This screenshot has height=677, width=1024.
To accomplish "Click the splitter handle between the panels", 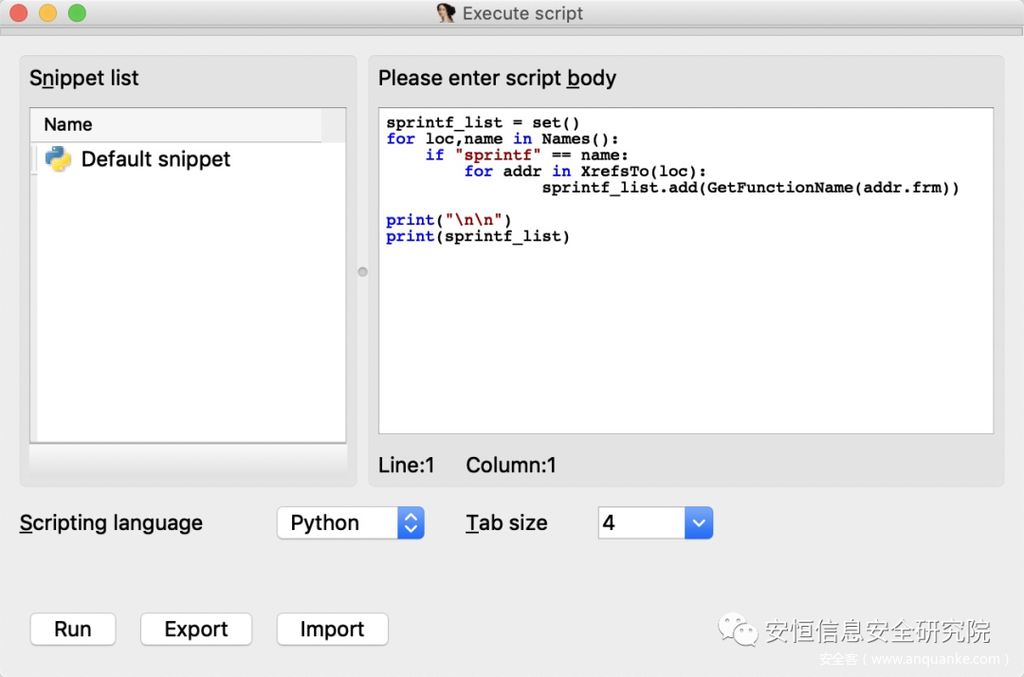I will pyautogui.click(x=362, y=272).
